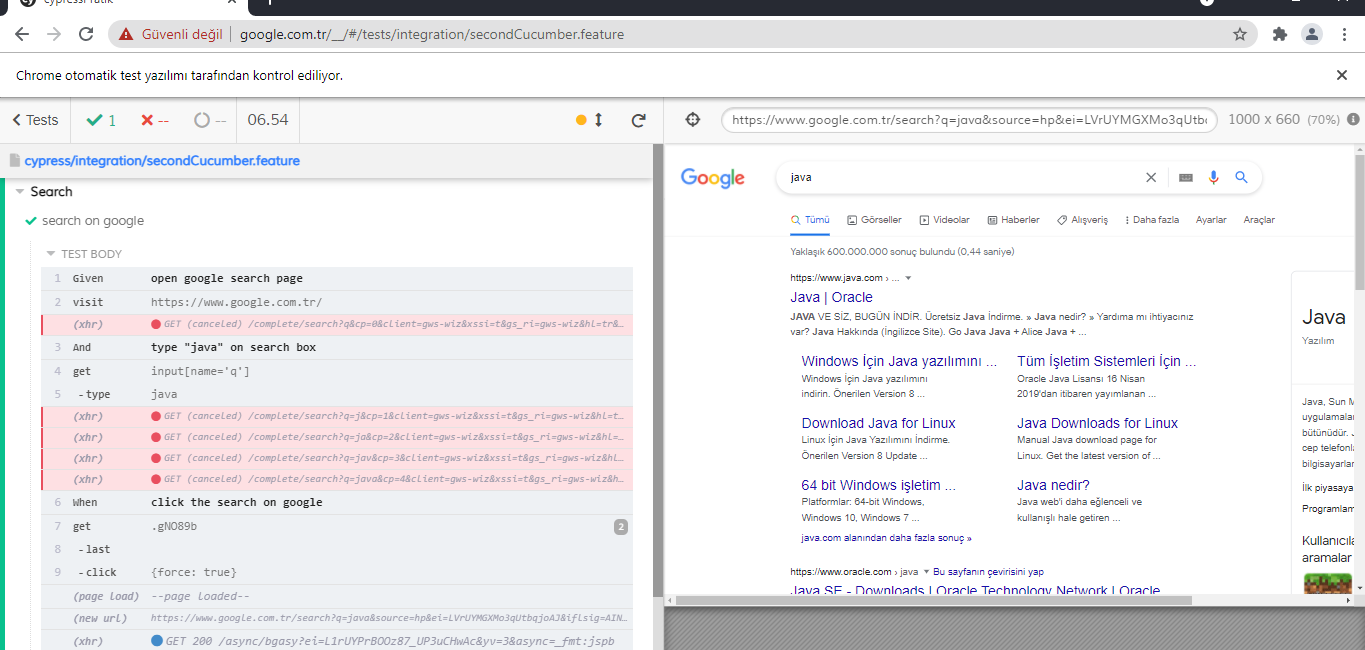The width and height of the screenshot is (1365, 650).
Task: Open the 'Java nedir?' sitelink
Action: (x=1053, y=485)
